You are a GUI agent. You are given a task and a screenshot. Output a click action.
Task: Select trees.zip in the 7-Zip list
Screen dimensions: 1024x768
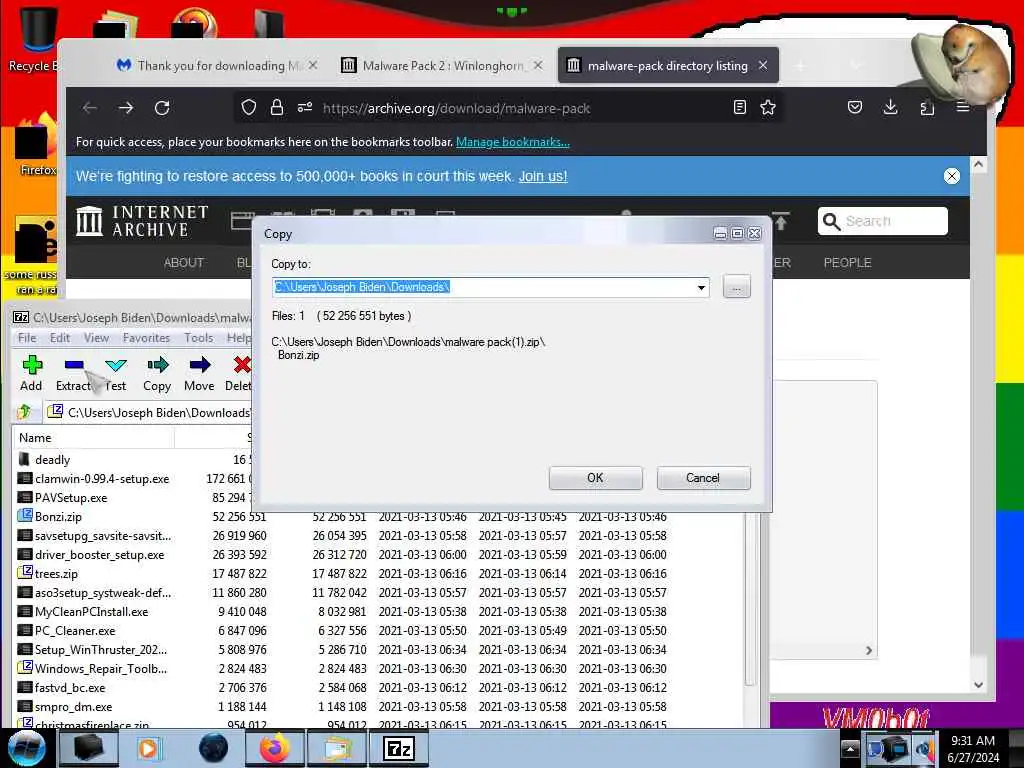(56, 573)
